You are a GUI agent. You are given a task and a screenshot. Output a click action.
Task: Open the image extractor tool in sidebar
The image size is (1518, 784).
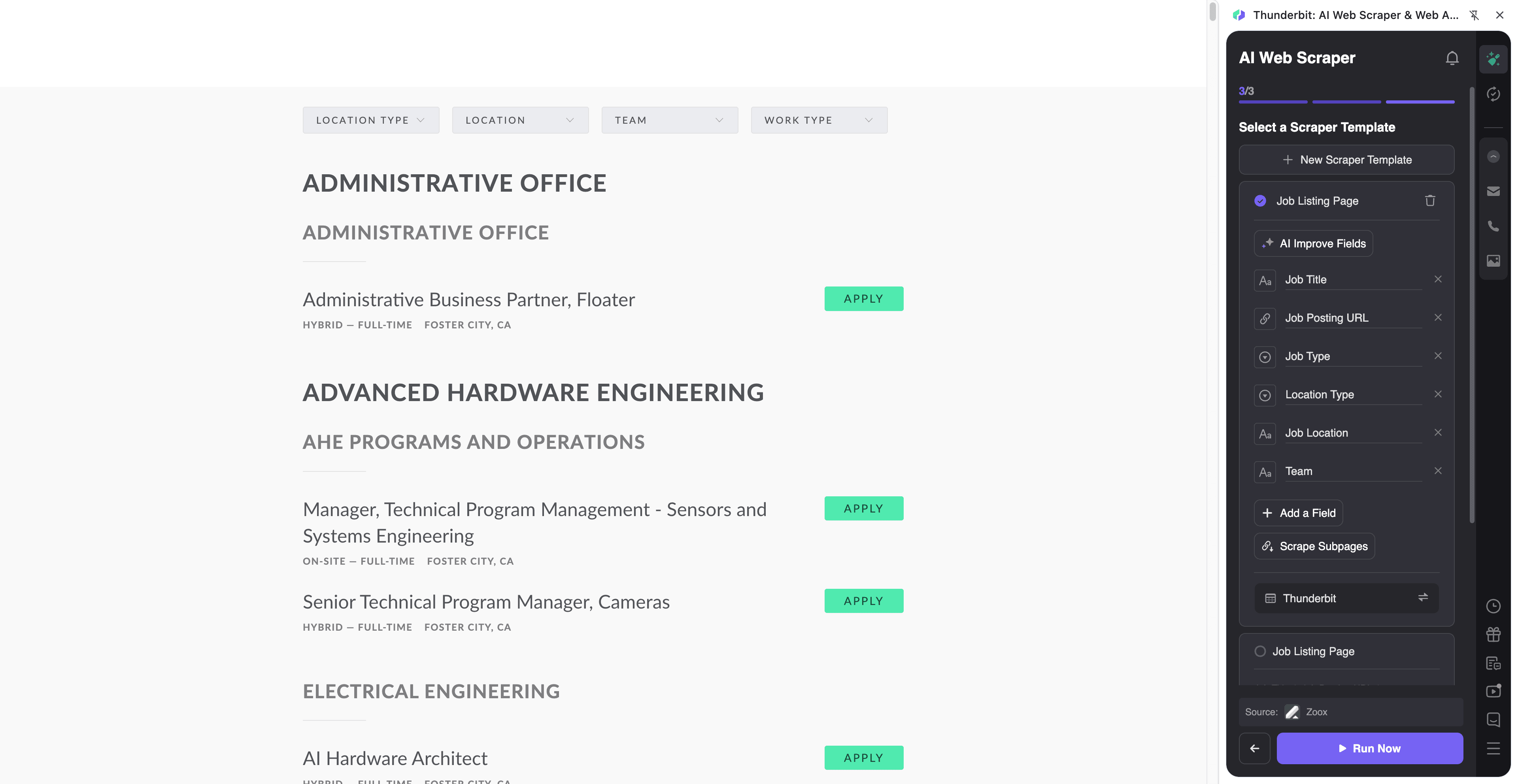1494,261
